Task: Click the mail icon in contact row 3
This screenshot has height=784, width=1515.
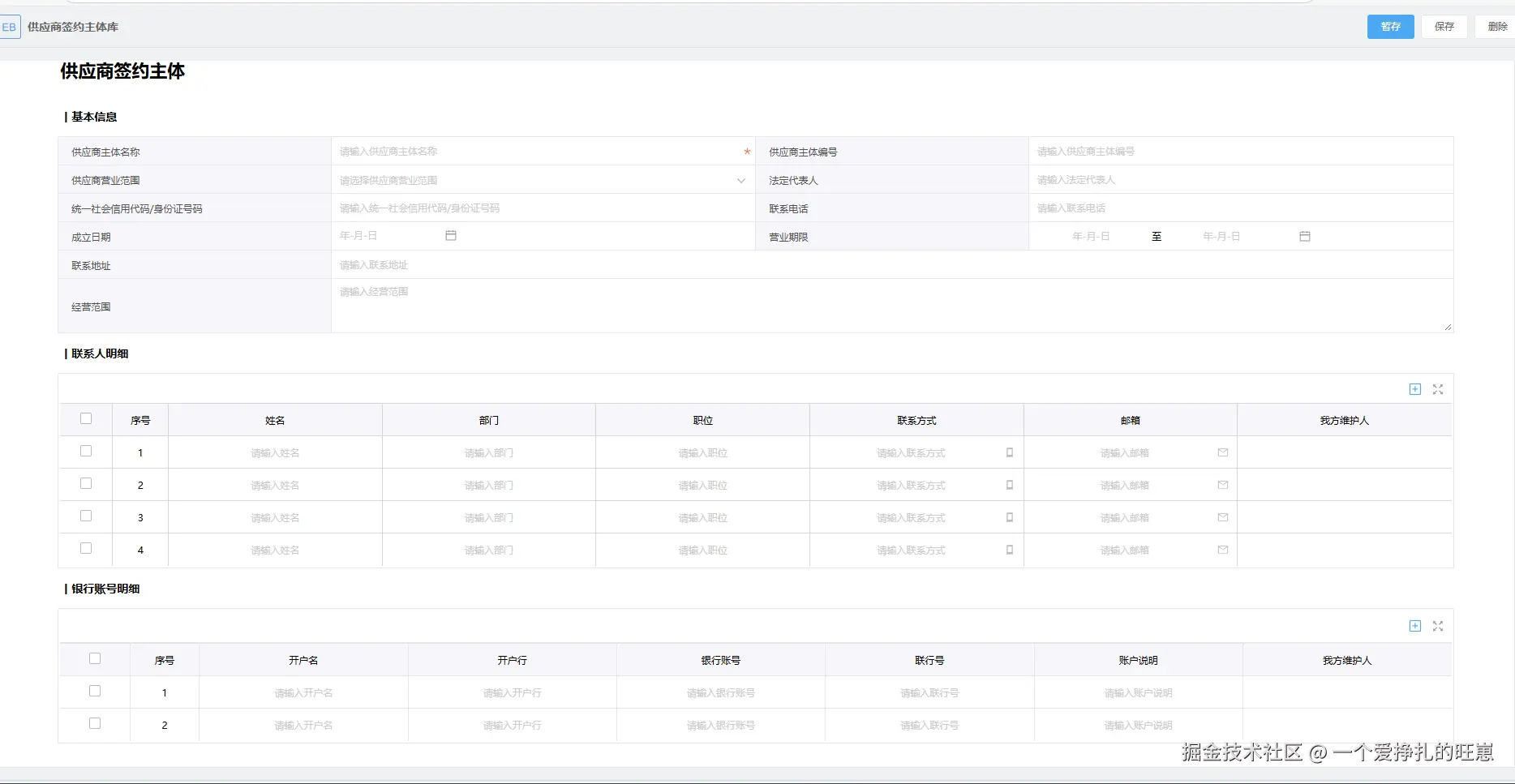Action: tap(1223, 517)
